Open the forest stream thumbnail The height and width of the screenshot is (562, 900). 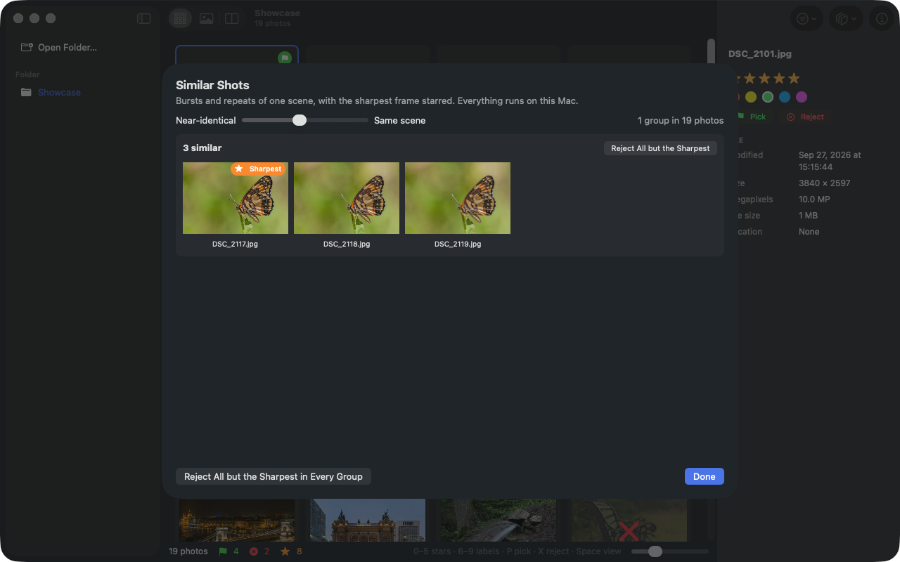498,520
